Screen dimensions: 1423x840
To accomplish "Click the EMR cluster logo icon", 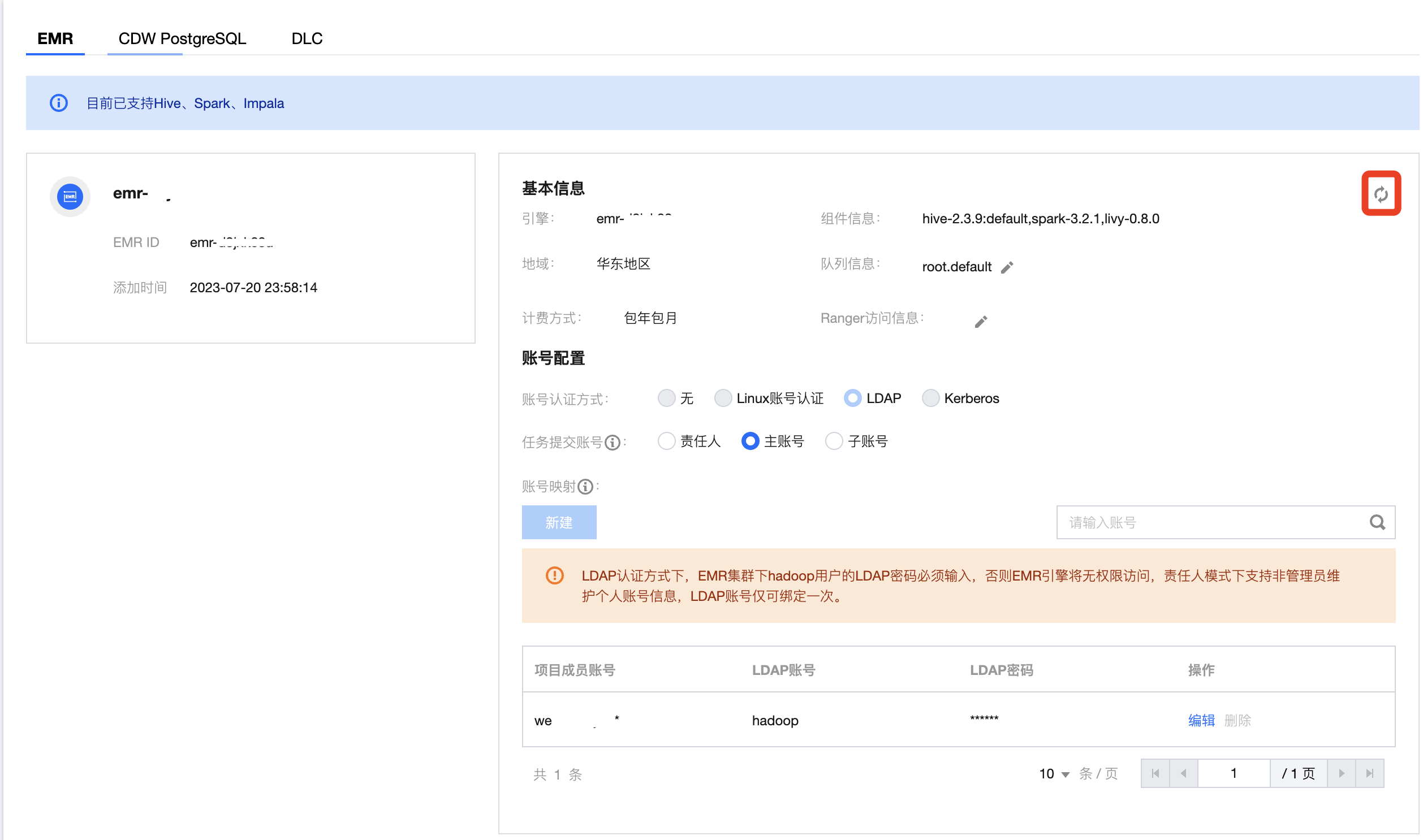I will [70, 196].
